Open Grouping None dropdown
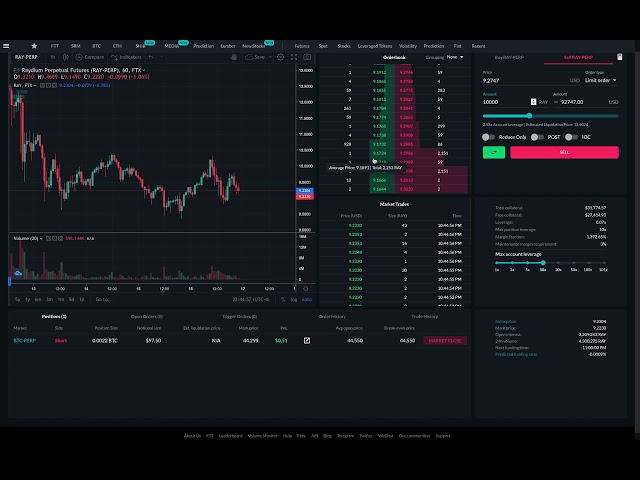The image size is (640, 480). 455,57
